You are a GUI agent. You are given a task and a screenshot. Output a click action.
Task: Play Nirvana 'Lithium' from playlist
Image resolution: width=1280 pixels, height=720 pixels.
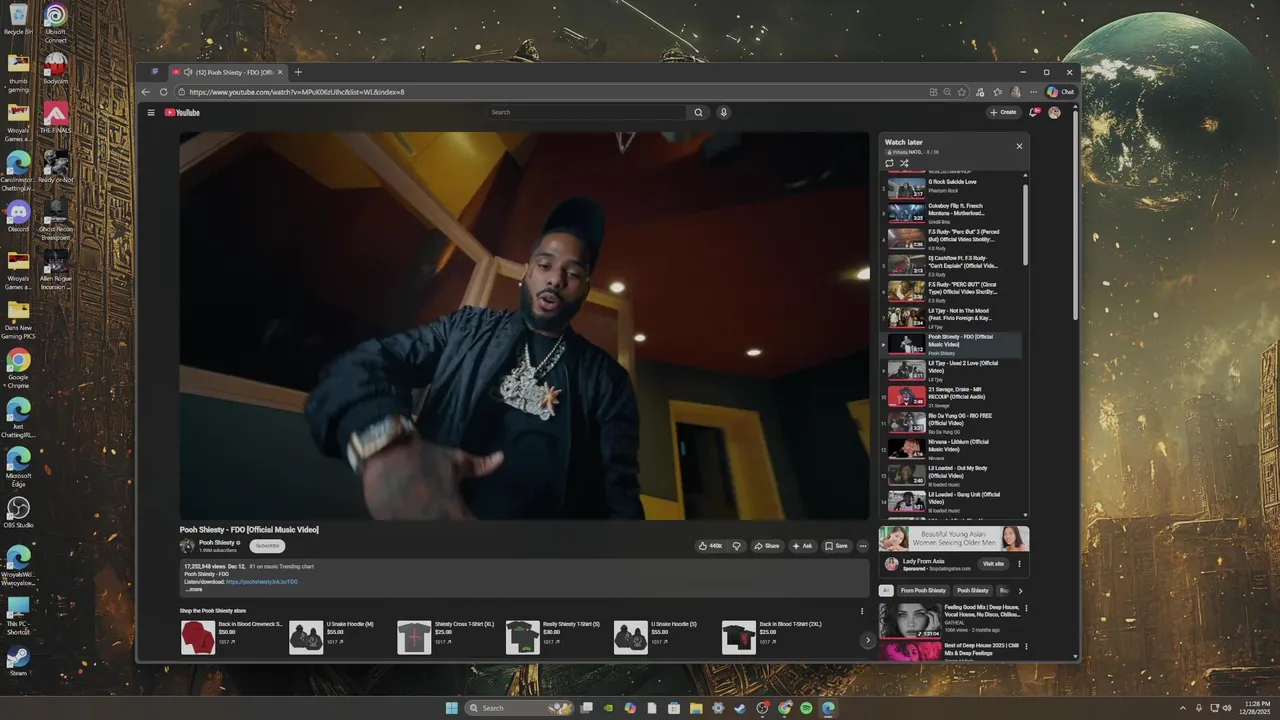click(951, 448)
